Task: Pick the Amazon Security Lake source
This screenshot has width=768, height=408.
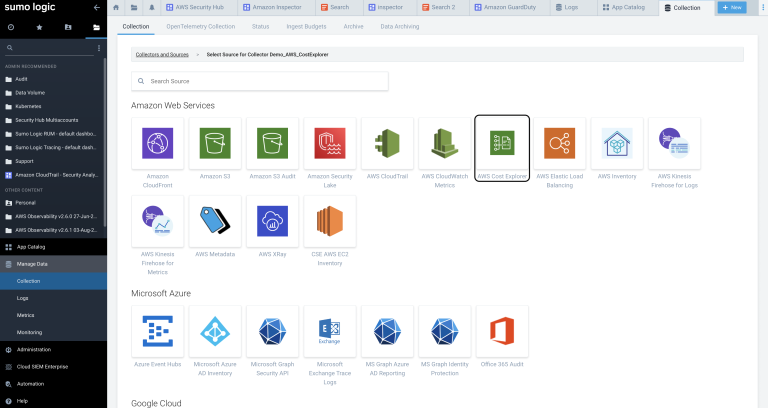Action: 330,143
